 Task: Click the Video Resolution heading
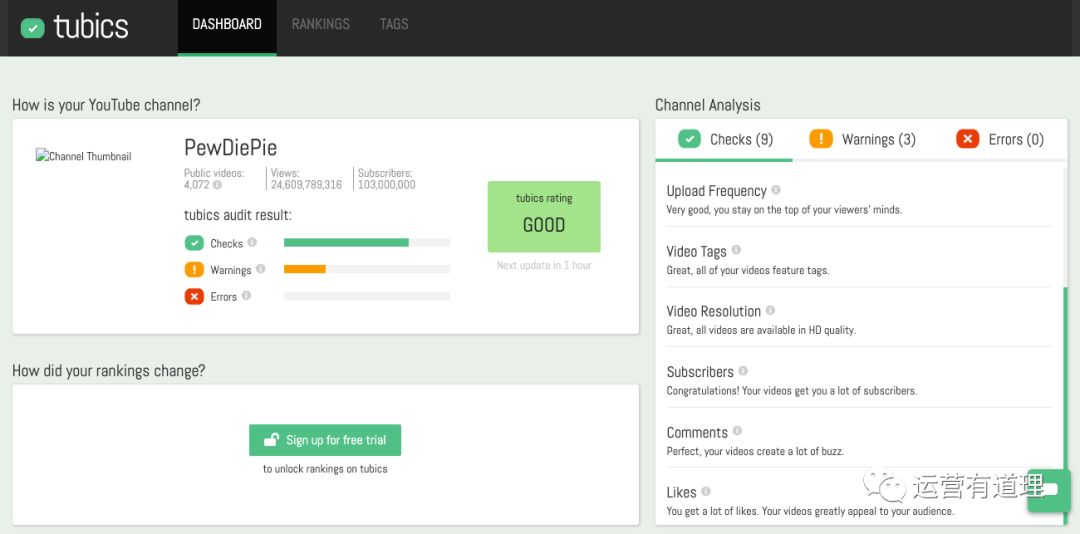pos(714,311)
